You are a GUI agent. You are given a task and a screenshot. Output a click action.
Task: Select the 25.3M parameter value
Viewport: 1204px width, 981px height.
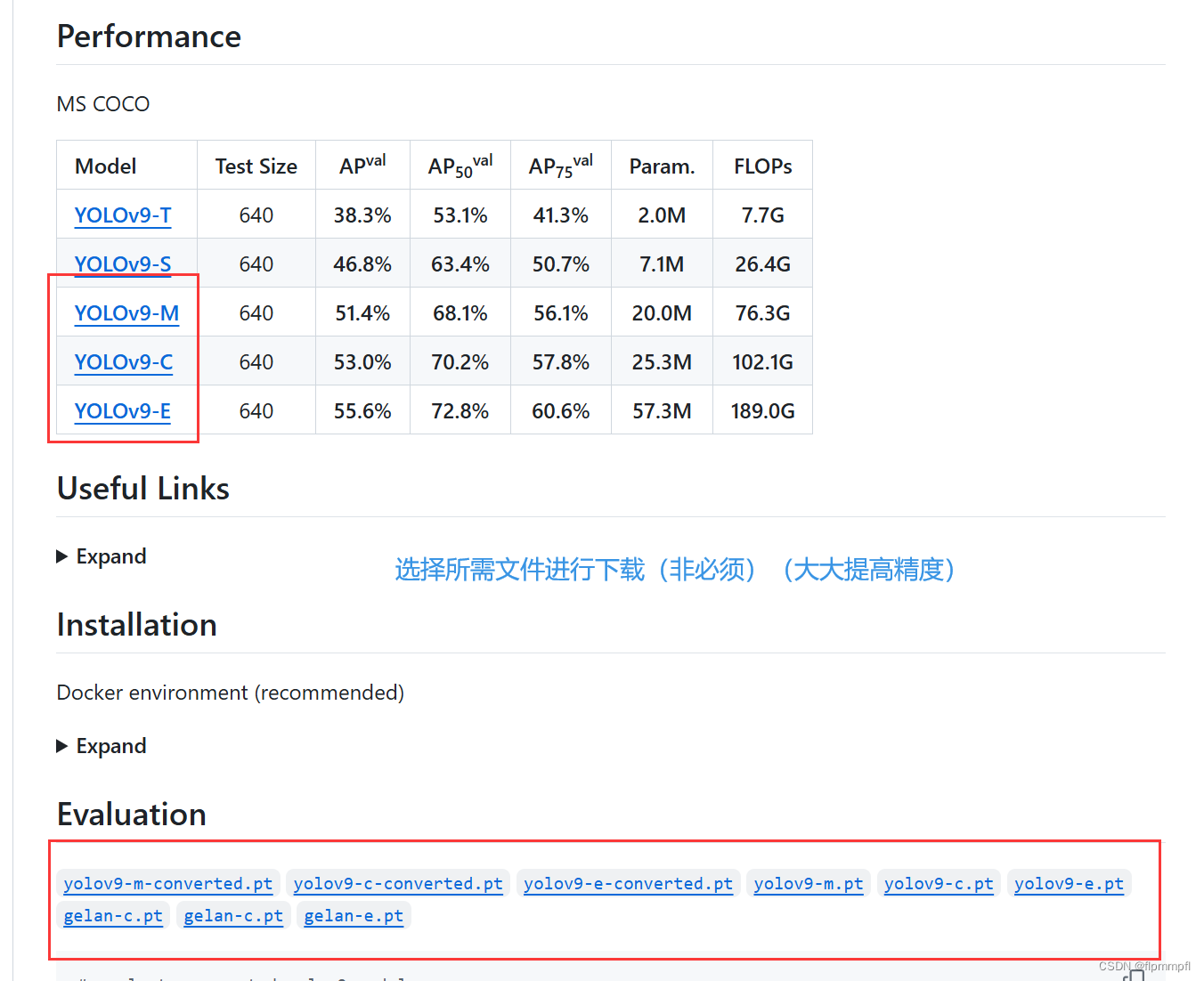pyautogui.click(x=662, y=362)
